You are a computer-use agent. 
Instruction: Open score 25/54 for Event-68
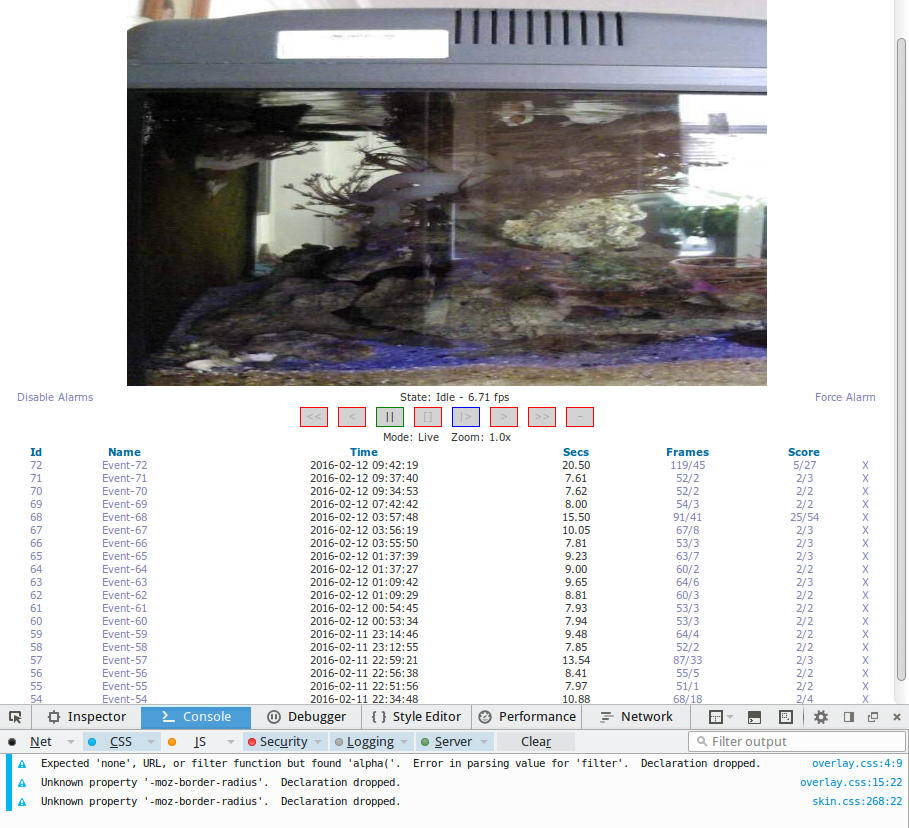coord(804,517)
